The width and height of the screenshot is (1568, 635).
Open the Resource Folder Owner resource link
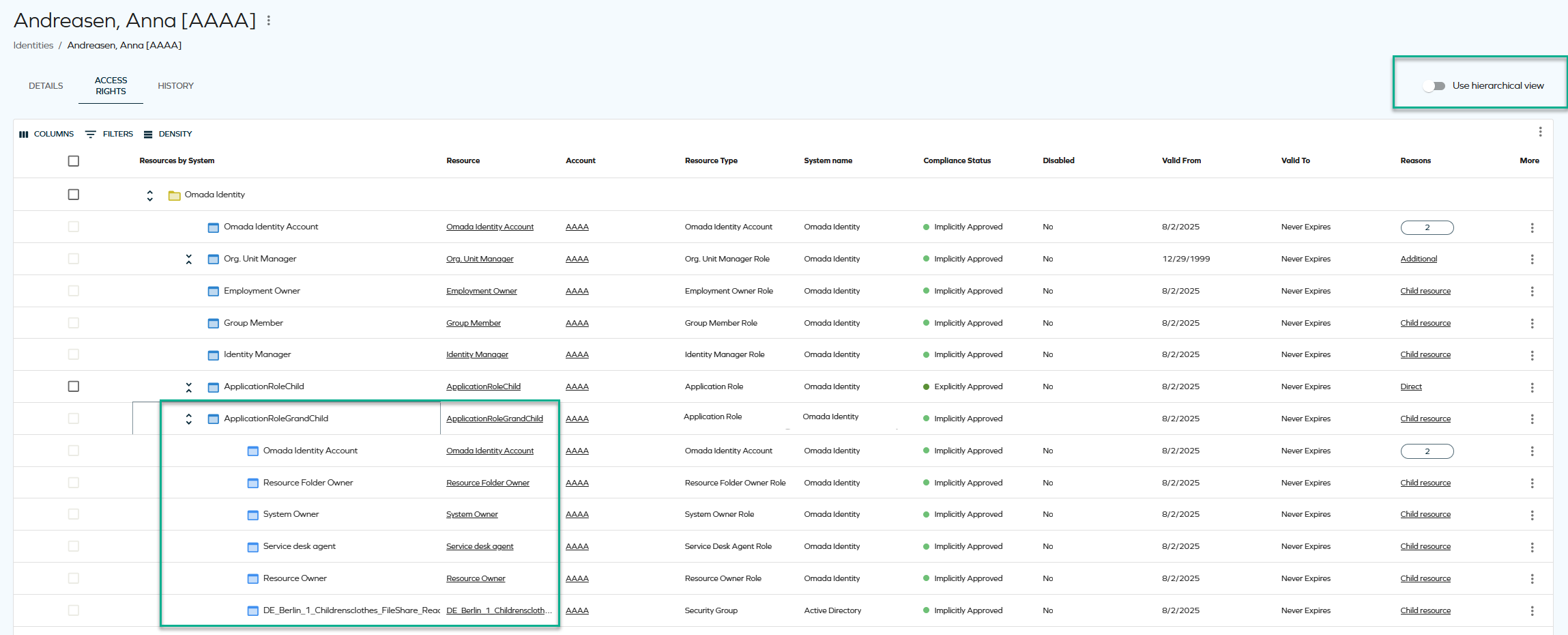(x=487, y=483)
